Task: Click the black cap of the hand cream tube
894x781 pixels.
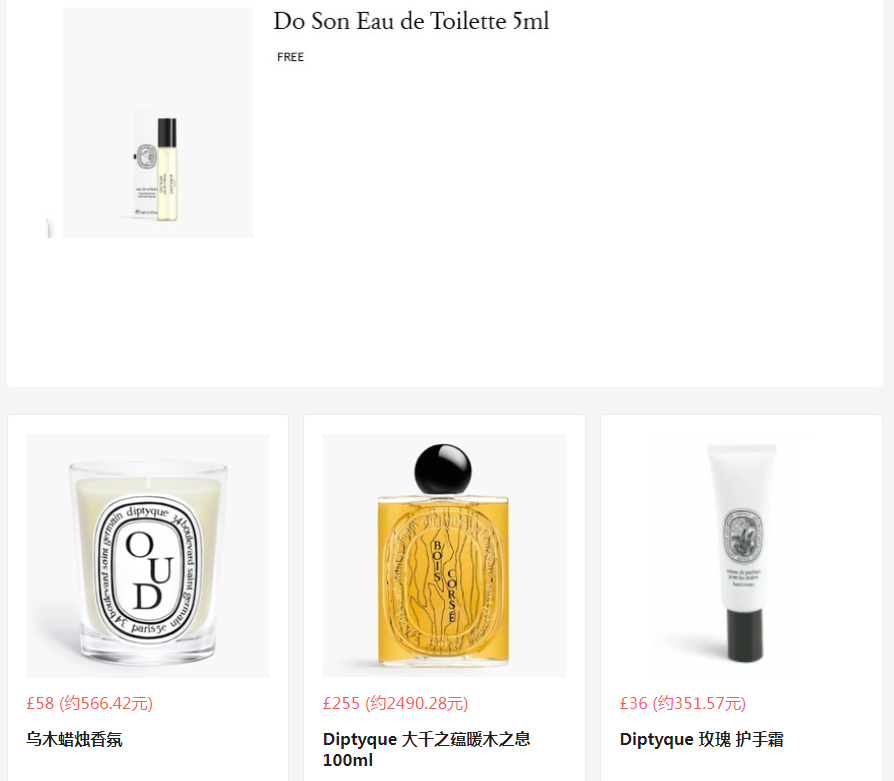Action: 745,636
